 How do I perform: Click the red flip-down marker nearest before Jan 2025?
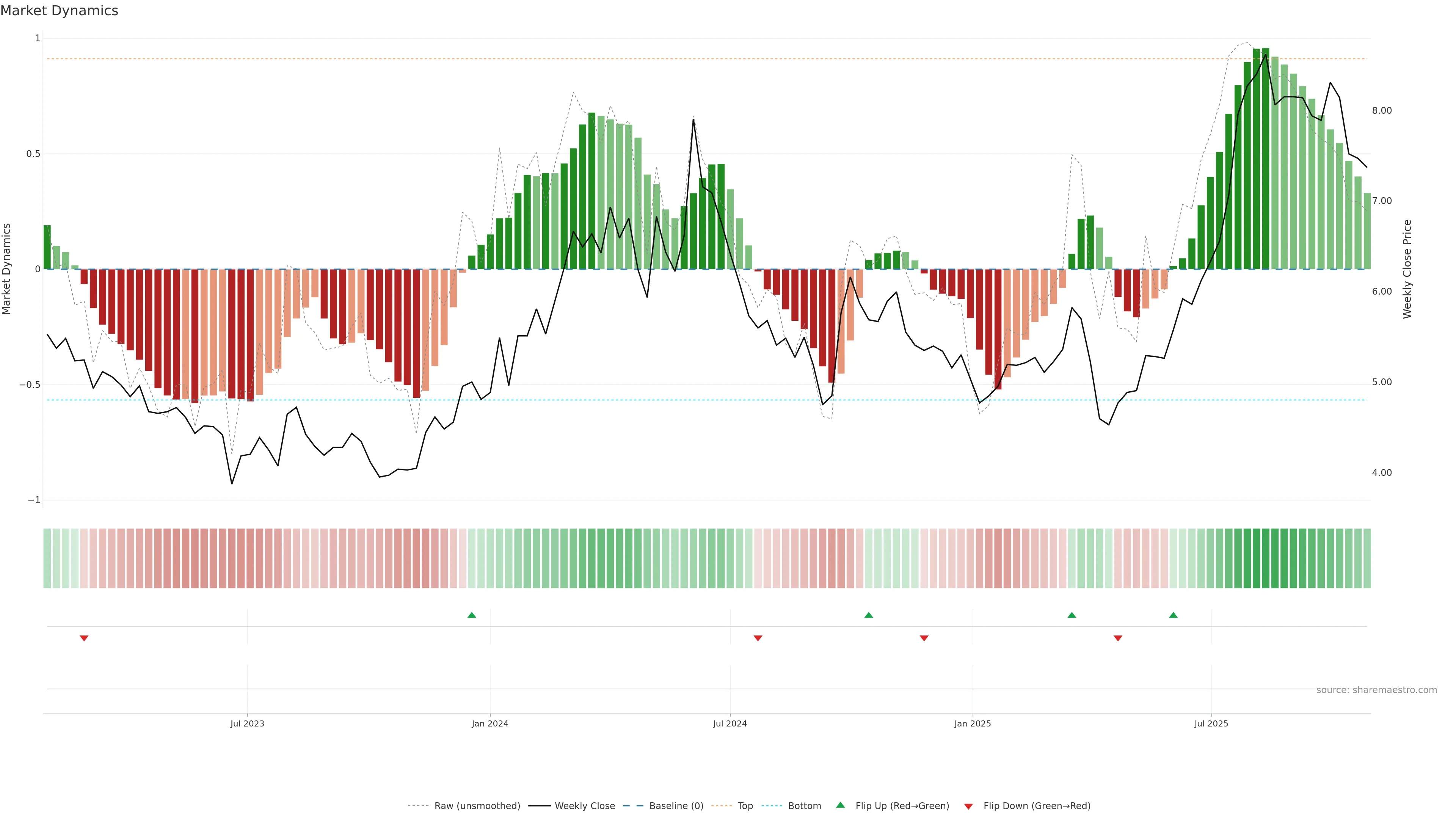point(924,638)
